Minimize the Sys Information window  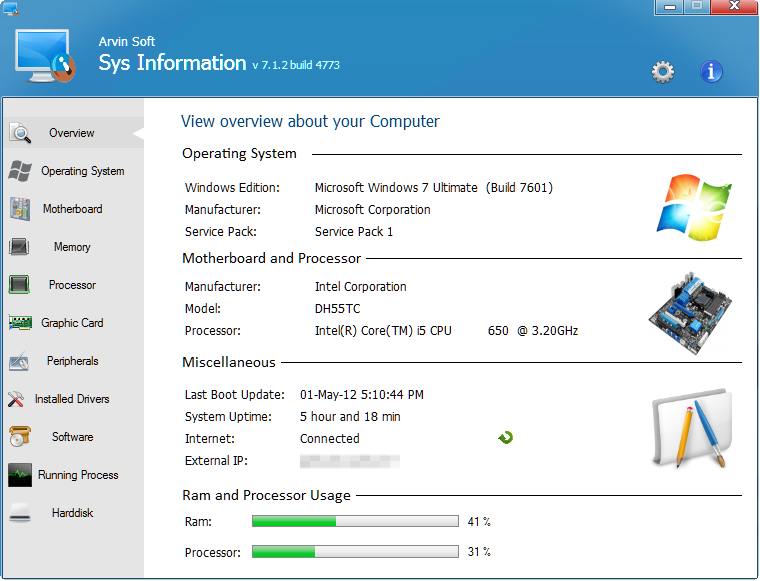coord(668,7)
